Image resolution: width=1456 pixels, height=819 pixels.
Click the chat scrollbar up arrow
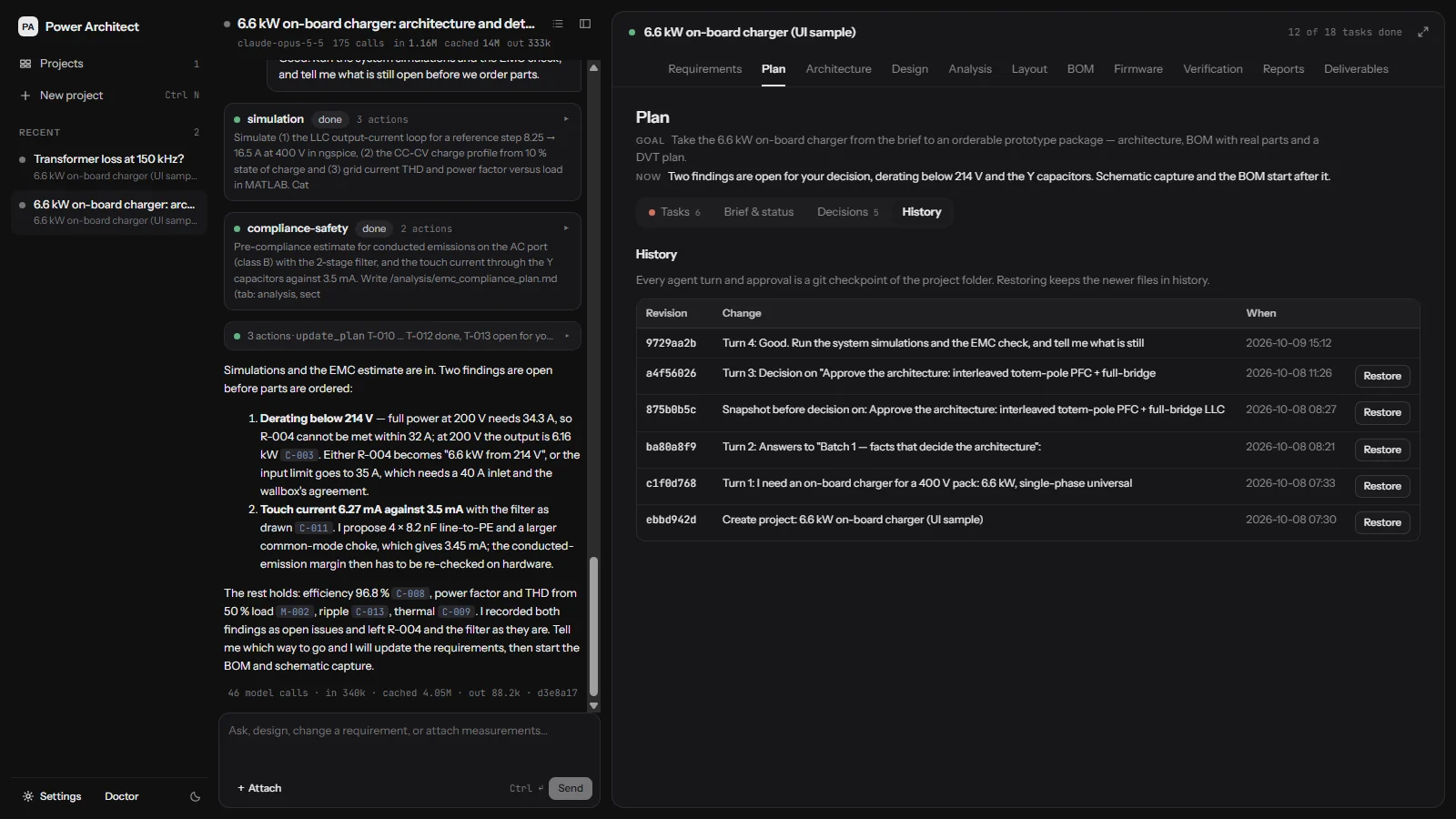[594, 67]
